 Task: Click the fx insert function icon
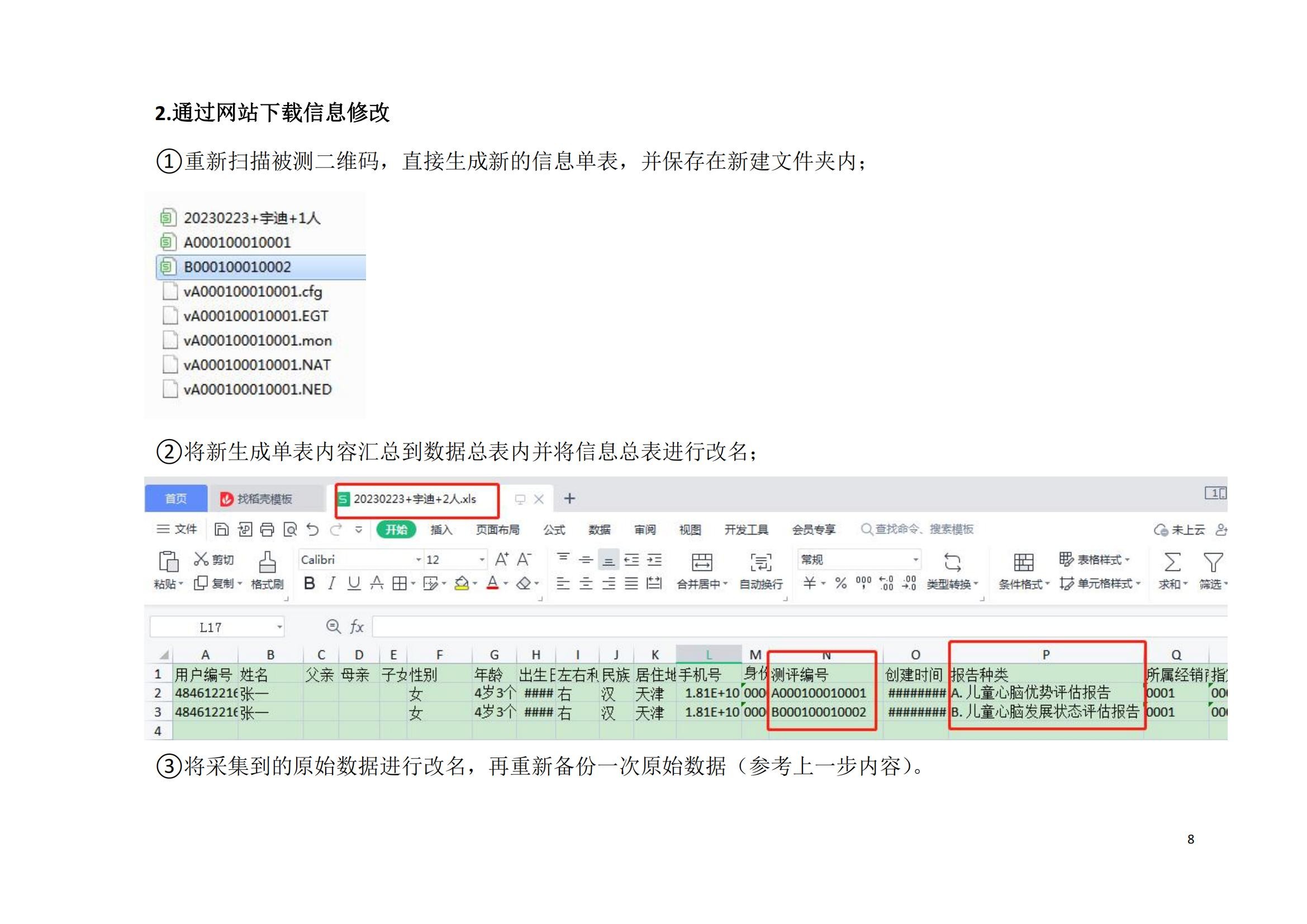(x=357, y=627)
